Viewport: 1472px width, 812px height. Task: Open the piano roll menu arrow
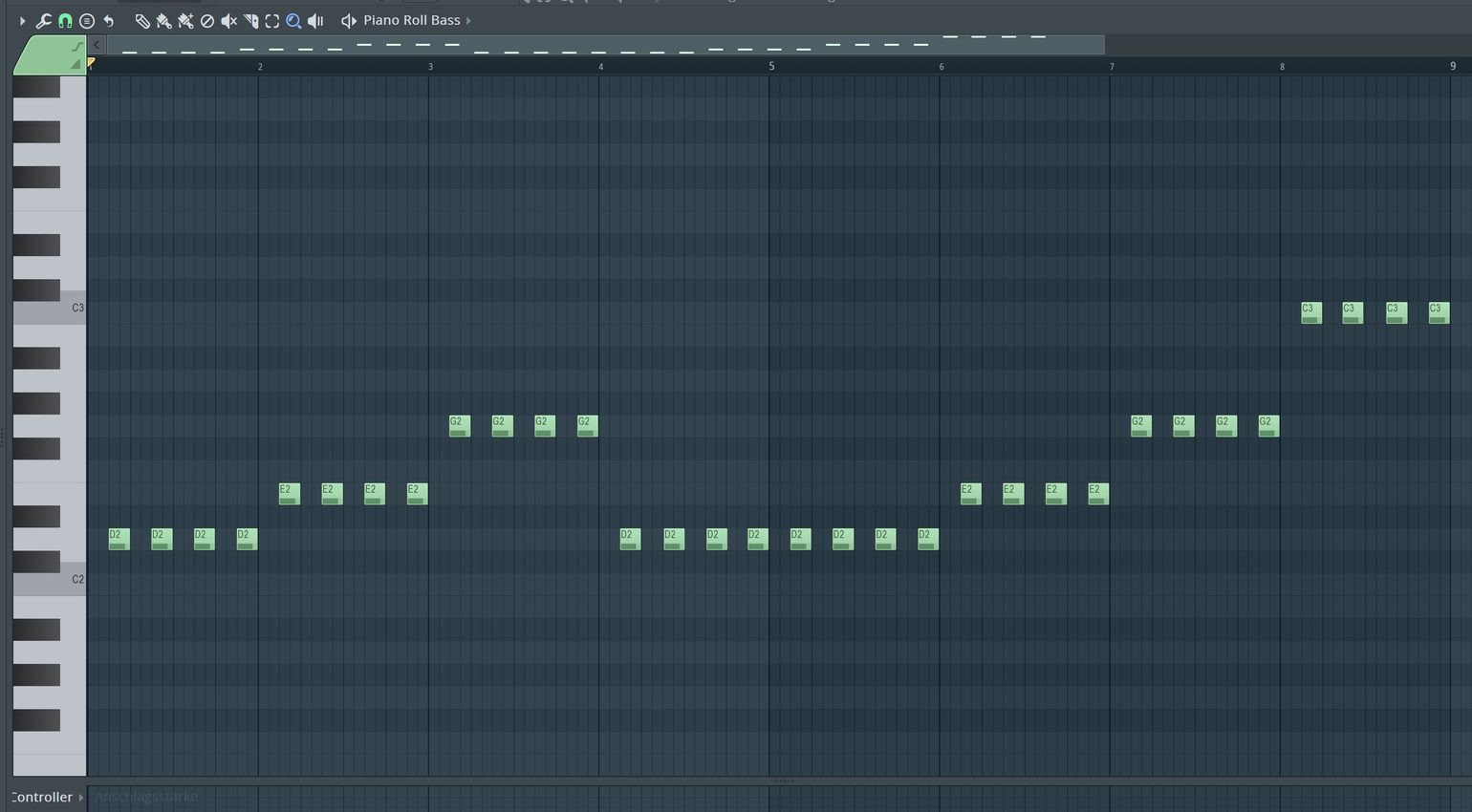click(x=22, y=21)
